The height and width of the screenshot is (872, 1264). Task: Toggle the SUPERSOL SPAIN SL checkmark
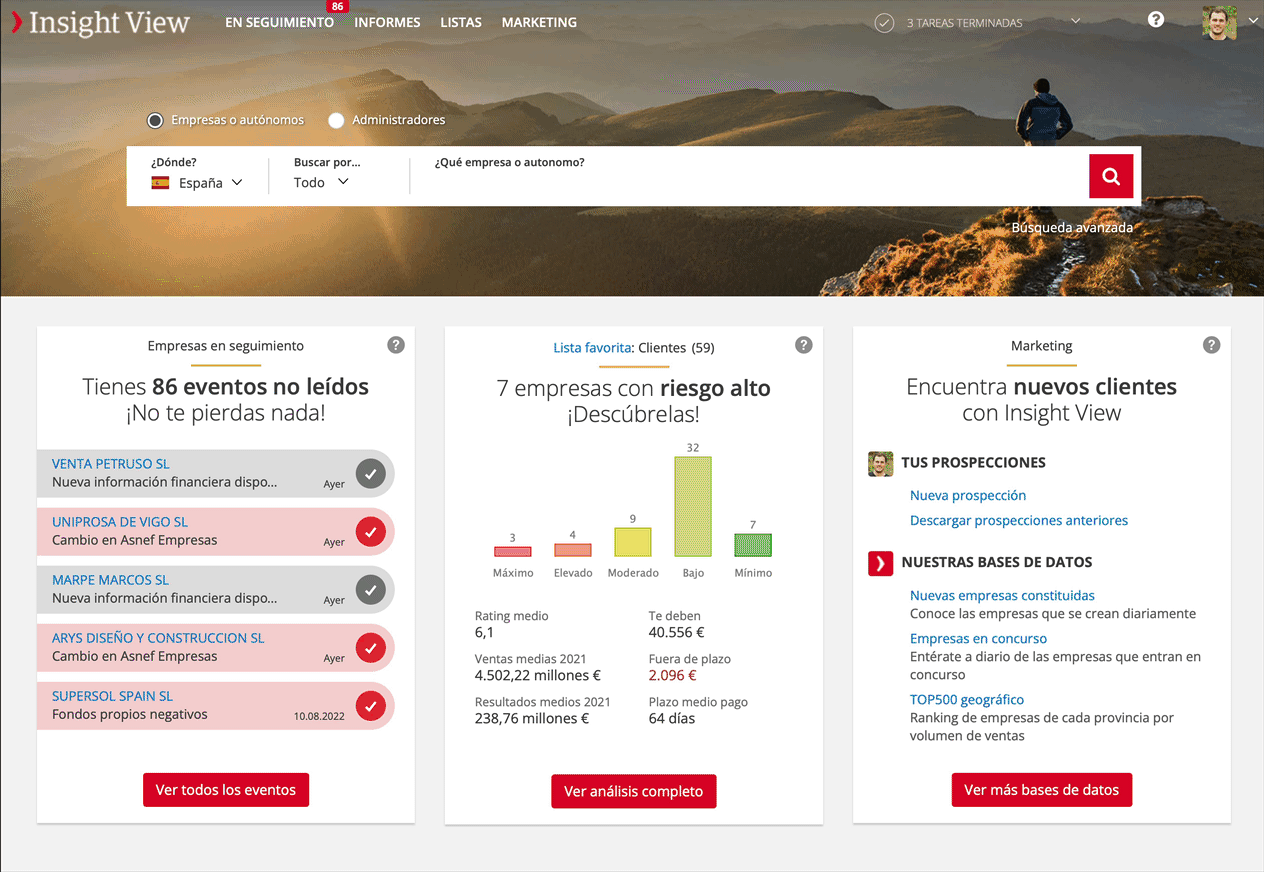pyautogui.click(x=371, y=706)
